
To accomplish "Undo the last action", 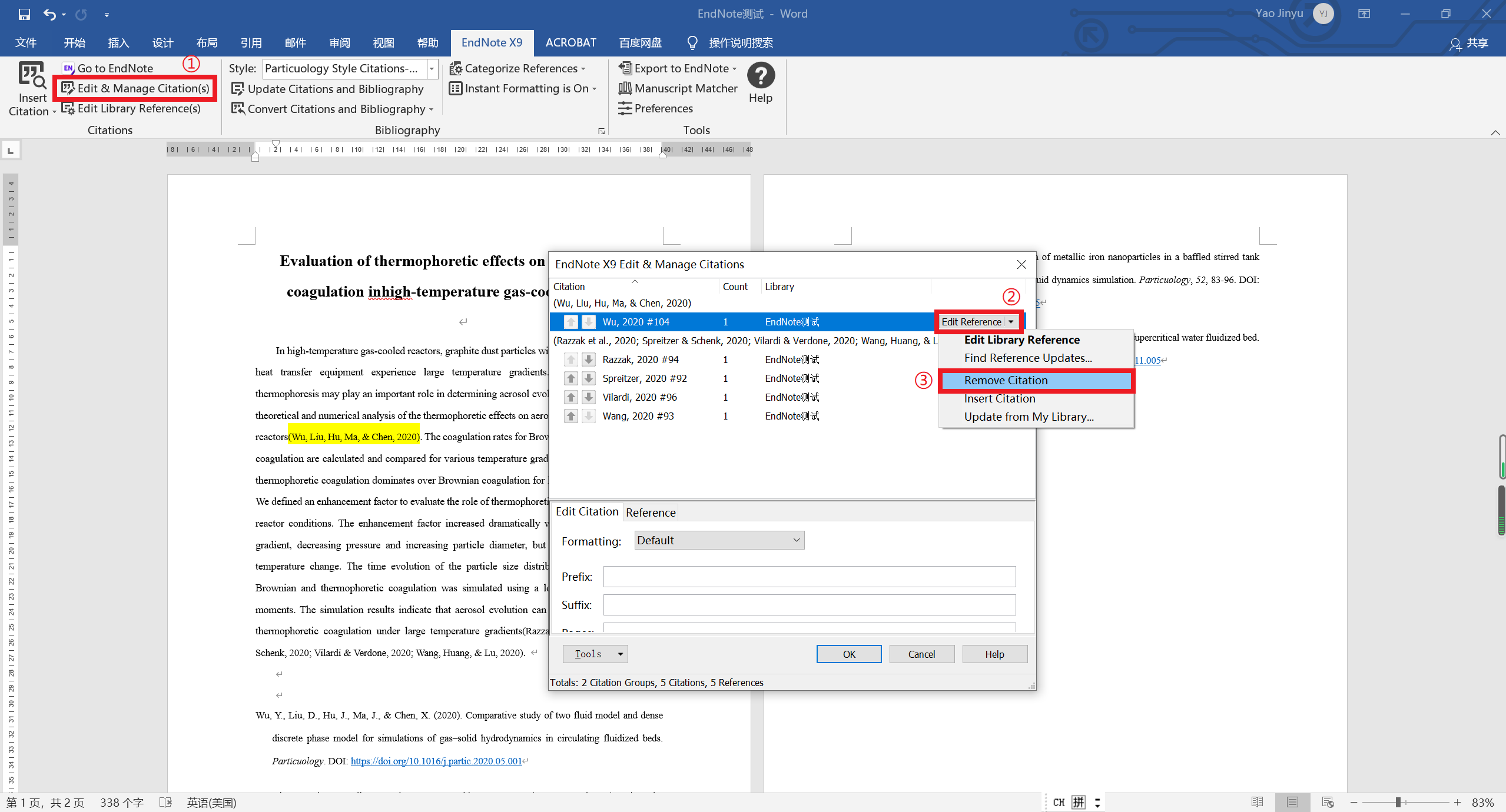I will pos(49,14).
